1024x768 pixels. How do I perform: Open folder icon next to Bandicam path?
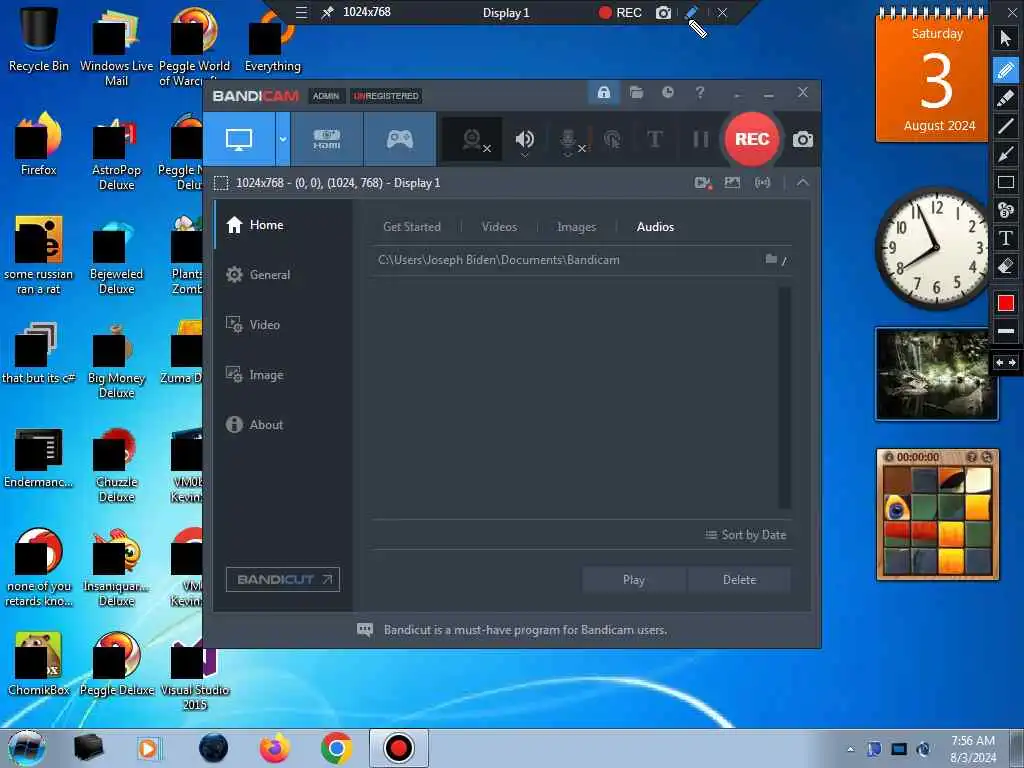click(771, 259)
